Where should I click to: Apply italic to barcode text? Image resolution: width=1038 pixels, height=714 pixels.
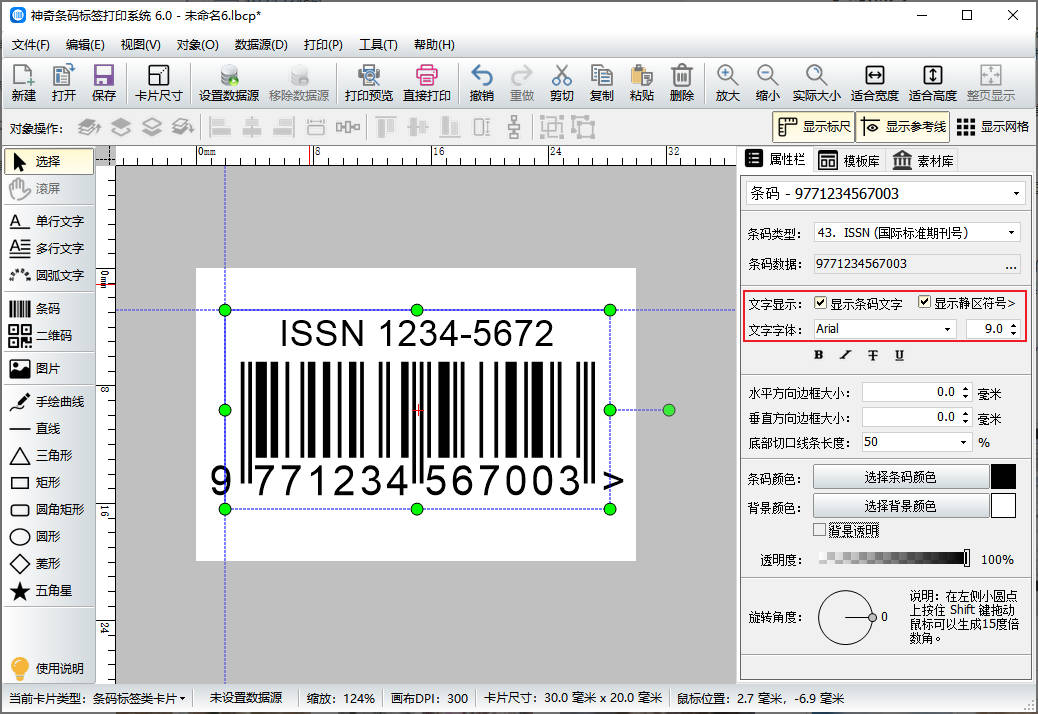pos(845,355)
